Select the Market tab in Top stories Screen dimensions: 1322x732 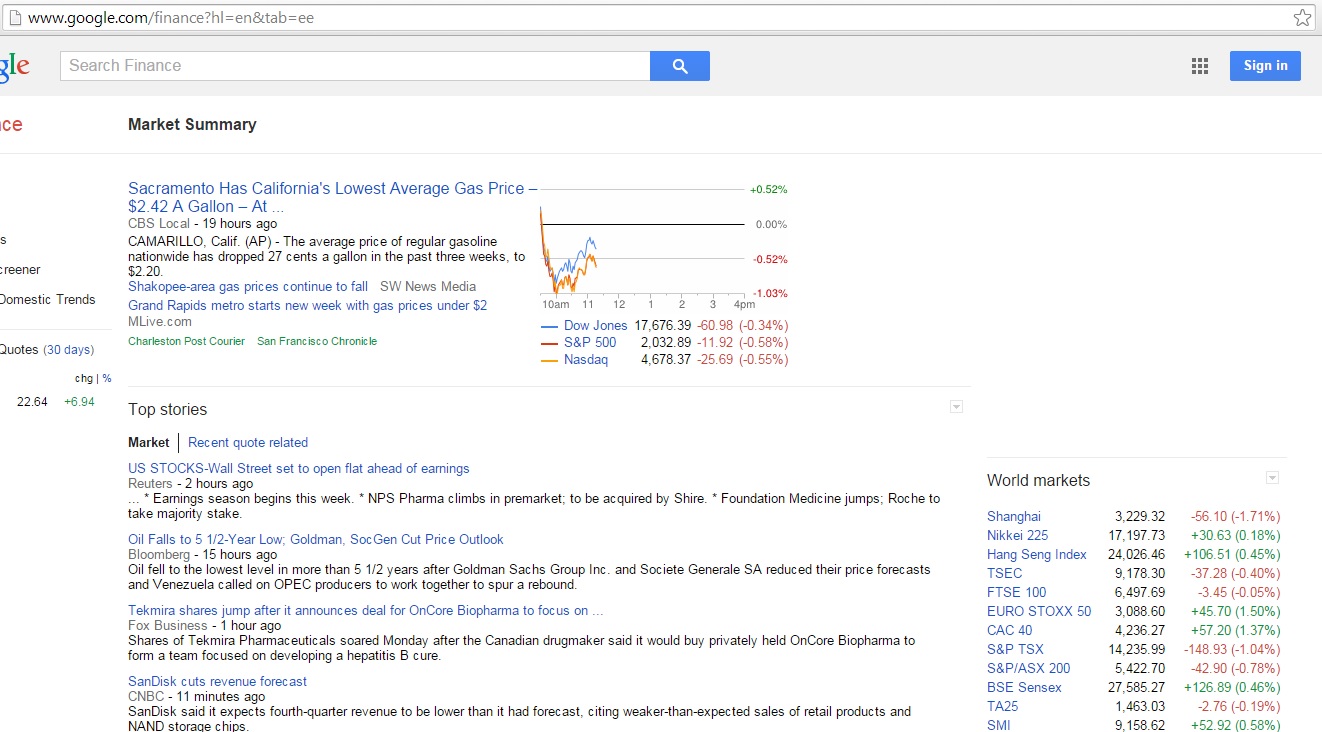pyautogui.click(x=149, y=442)
